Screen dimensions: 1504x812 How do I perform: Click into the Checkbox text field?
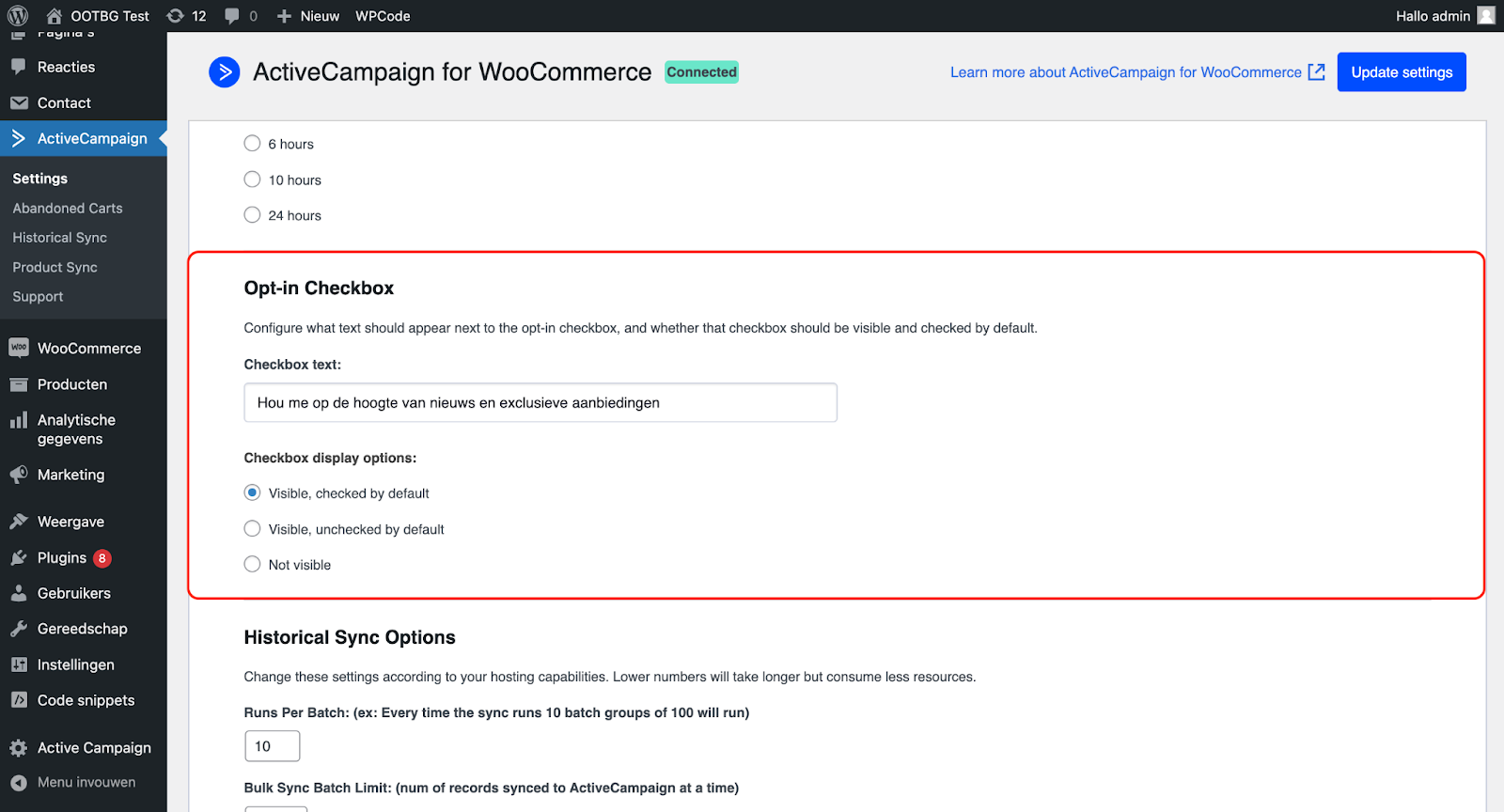[x=540, y=402]
